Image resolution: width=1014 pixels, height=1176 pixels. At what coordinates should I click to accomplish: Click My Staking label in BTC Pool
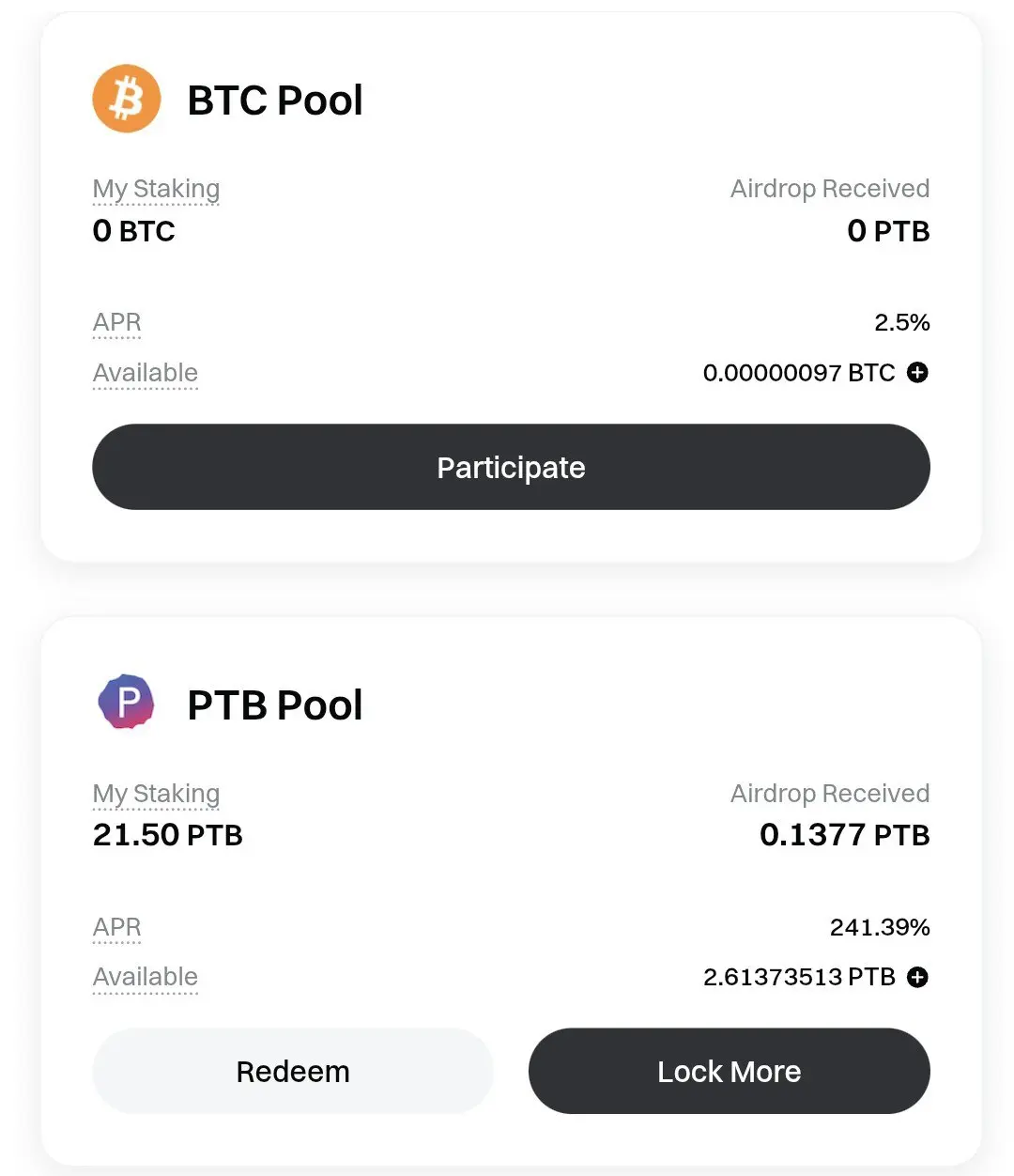pos(156,190)
